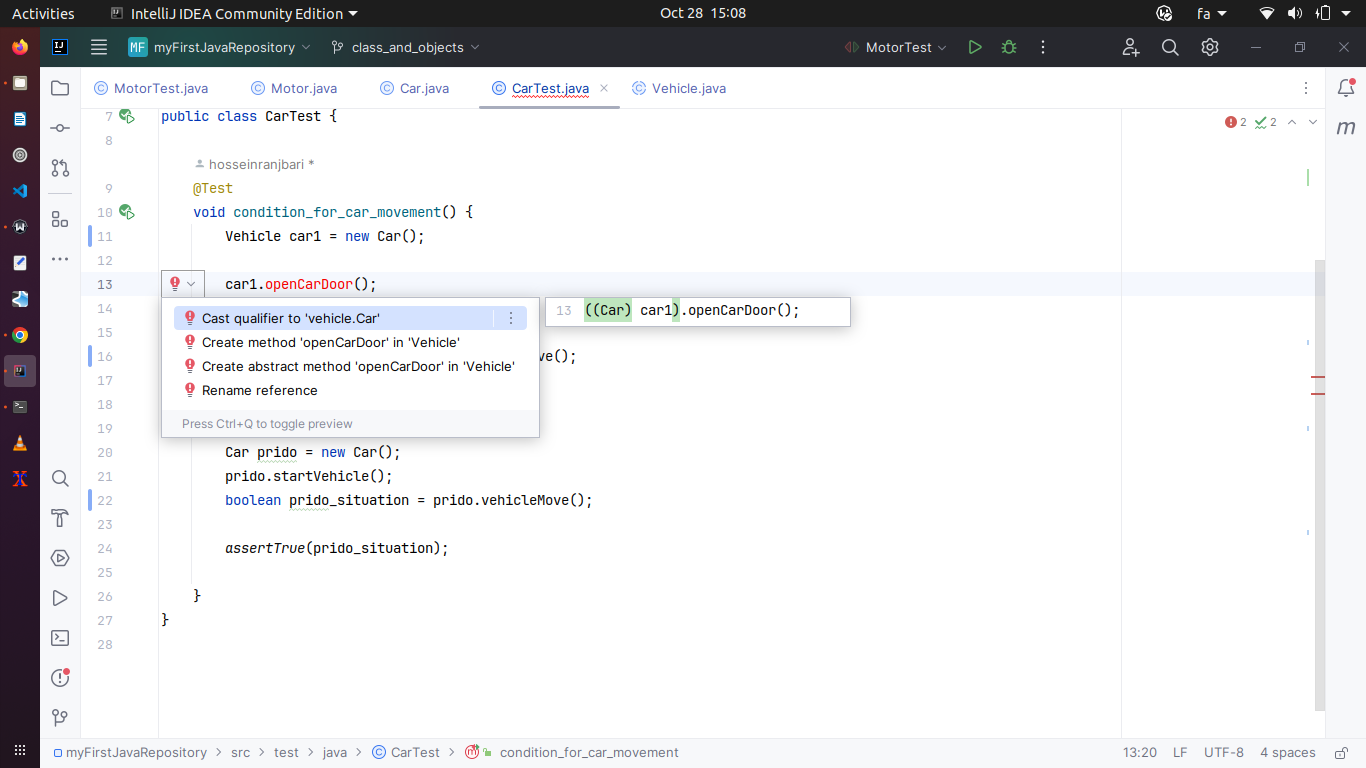The image size is (1366, 768).
Task: Open Code With Me icon
Action: tap(1131, 47)
